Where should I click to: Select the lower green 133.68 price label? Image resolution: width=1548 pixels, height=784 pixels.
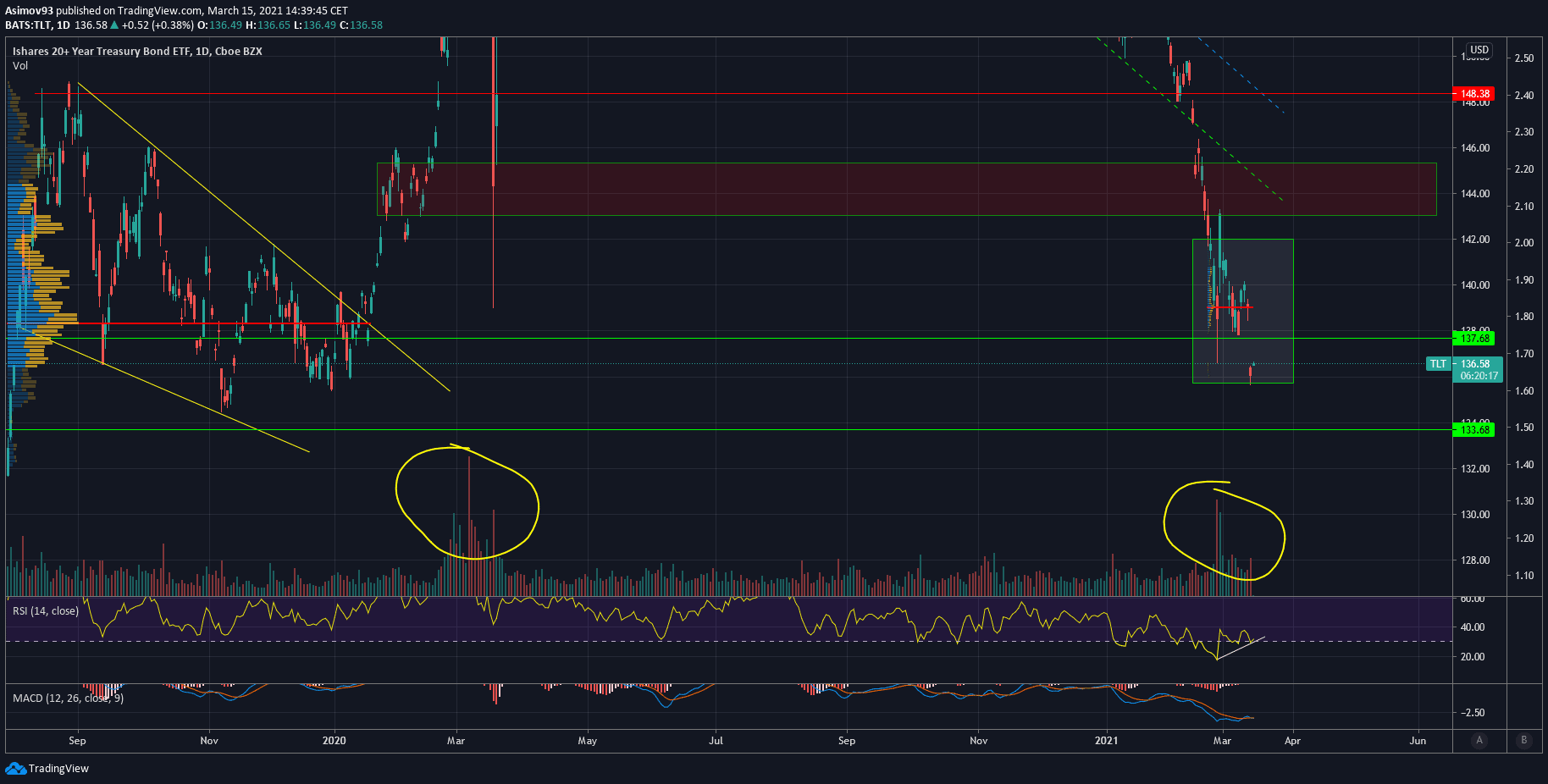tap(1474, 430)
